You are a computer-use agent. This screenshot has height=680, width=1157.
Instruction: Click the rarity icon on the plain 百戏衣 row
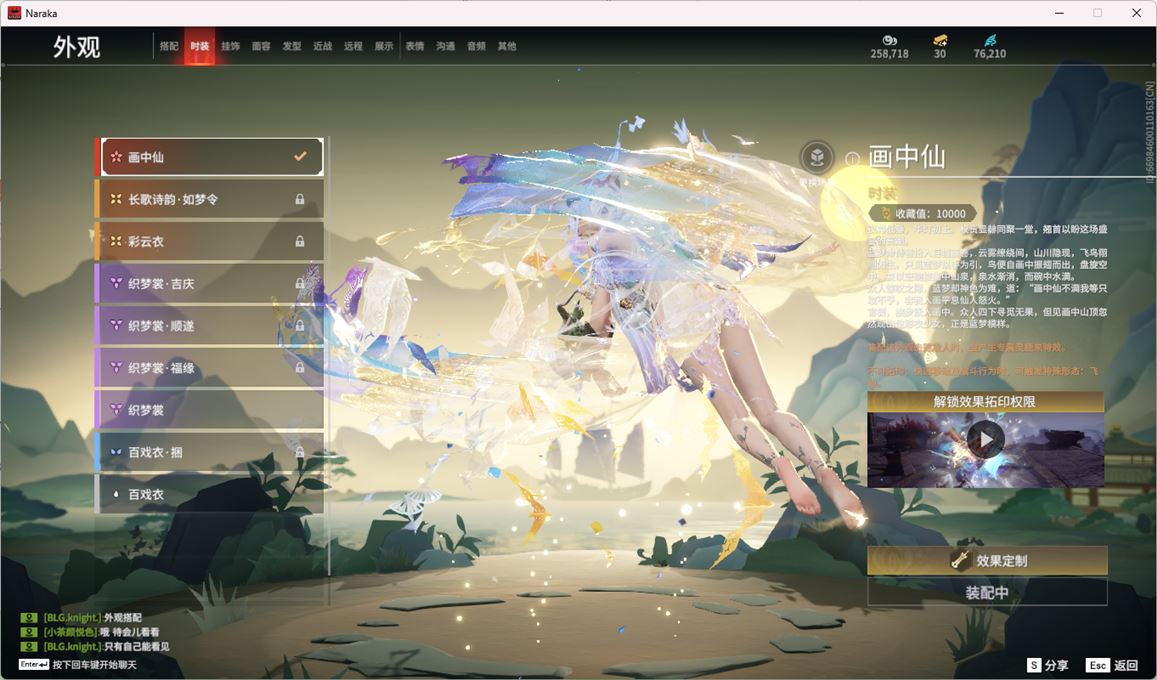coord(116,494)
